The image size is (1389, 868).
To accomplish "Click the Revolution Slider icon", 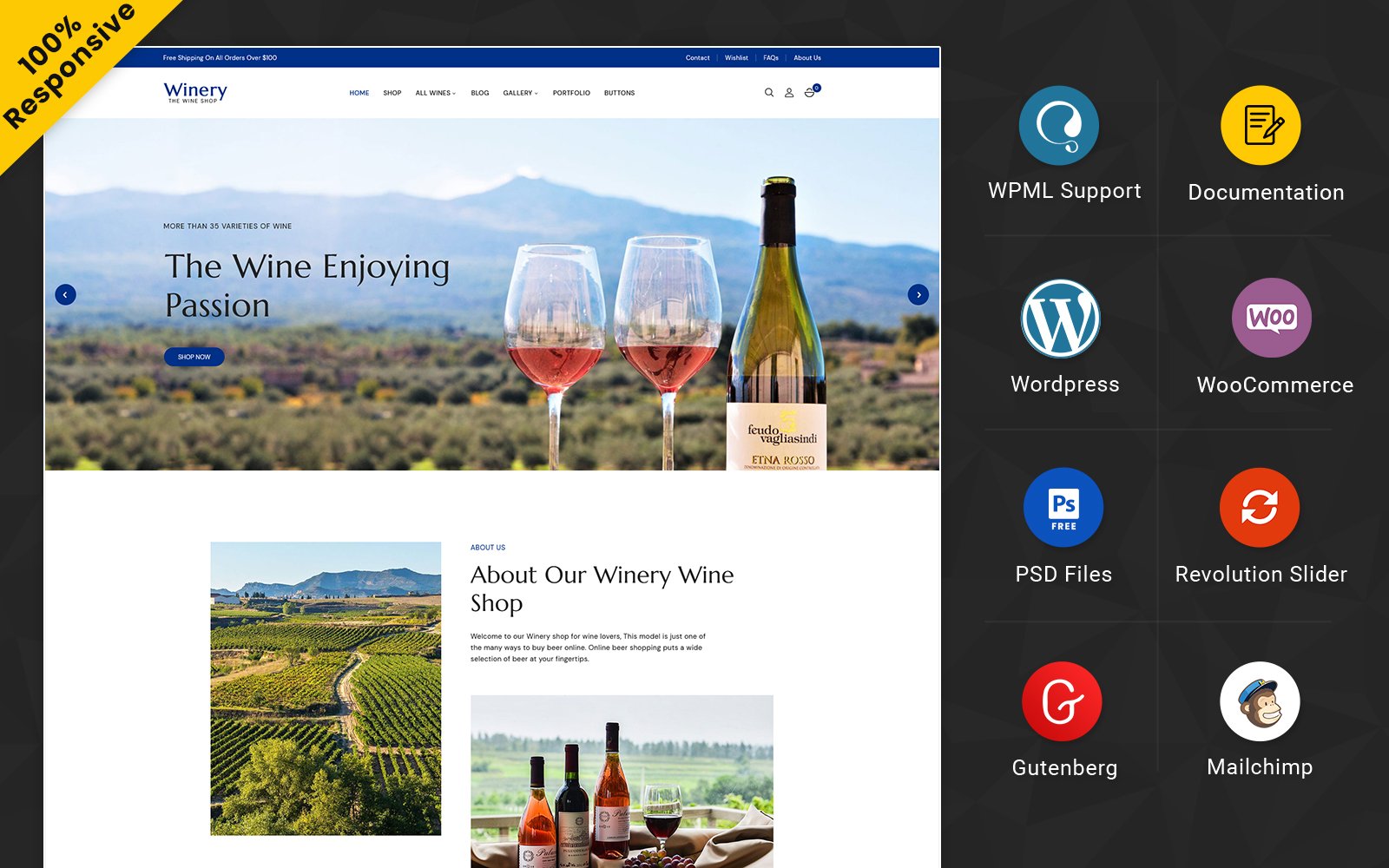I will (1260, 507).
